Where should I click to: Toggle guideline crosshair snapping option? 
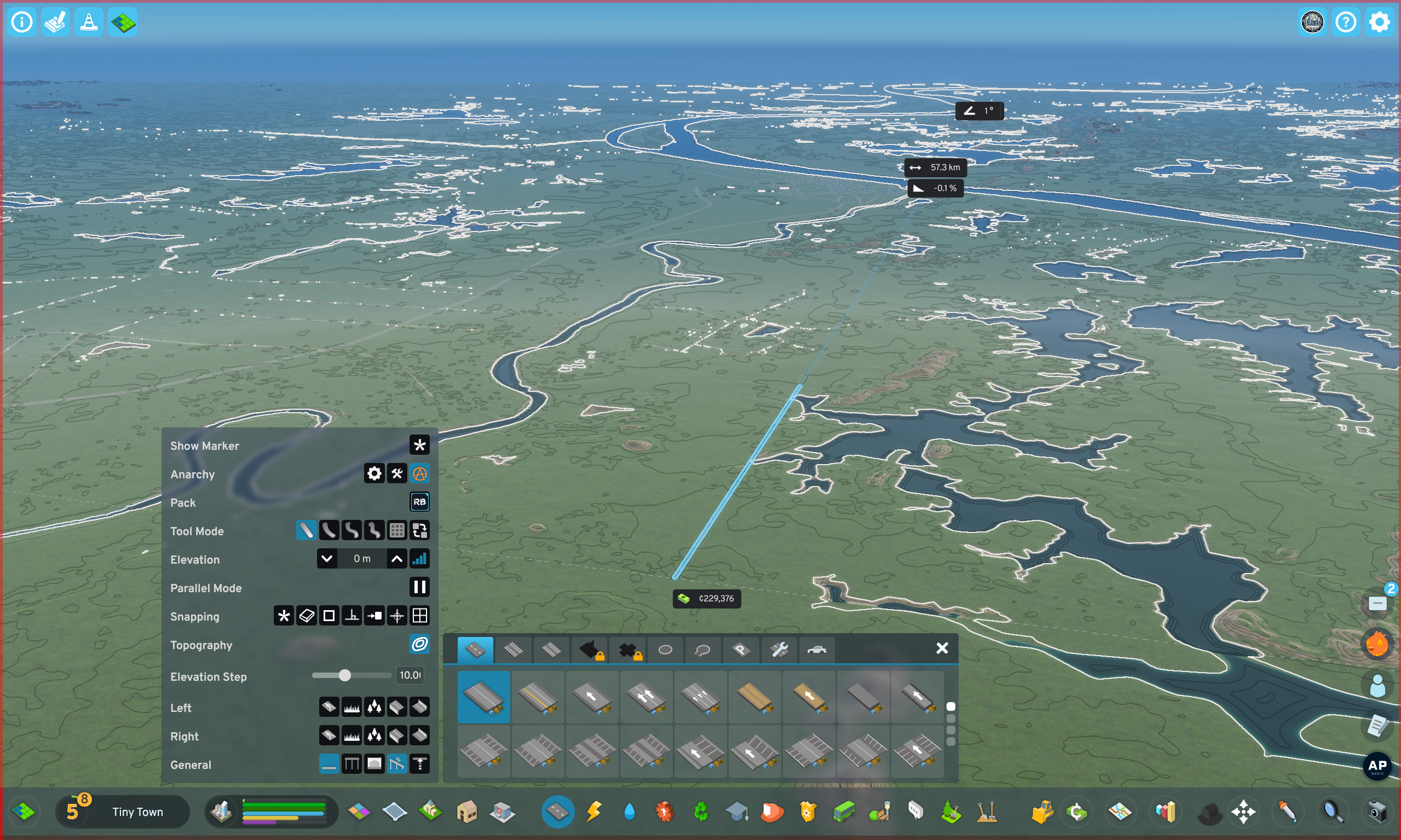click(x=396, y=615)
